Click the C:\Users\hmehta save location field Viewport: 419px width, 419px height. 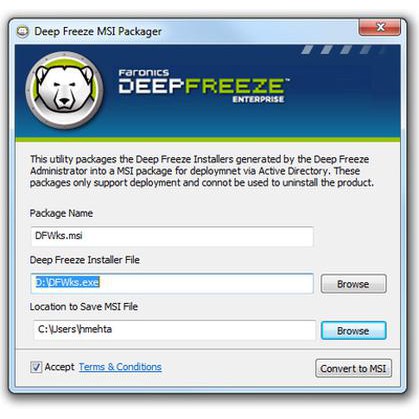click(x=174, y=330)
